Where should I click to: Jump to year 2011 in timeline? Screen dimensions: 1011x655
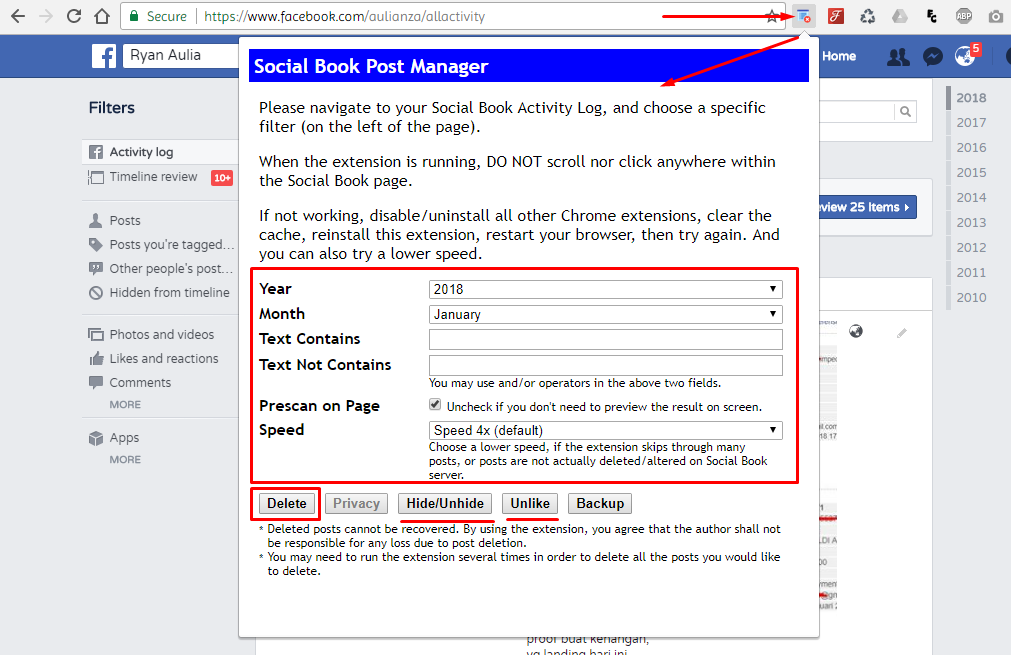click(971, 273)
